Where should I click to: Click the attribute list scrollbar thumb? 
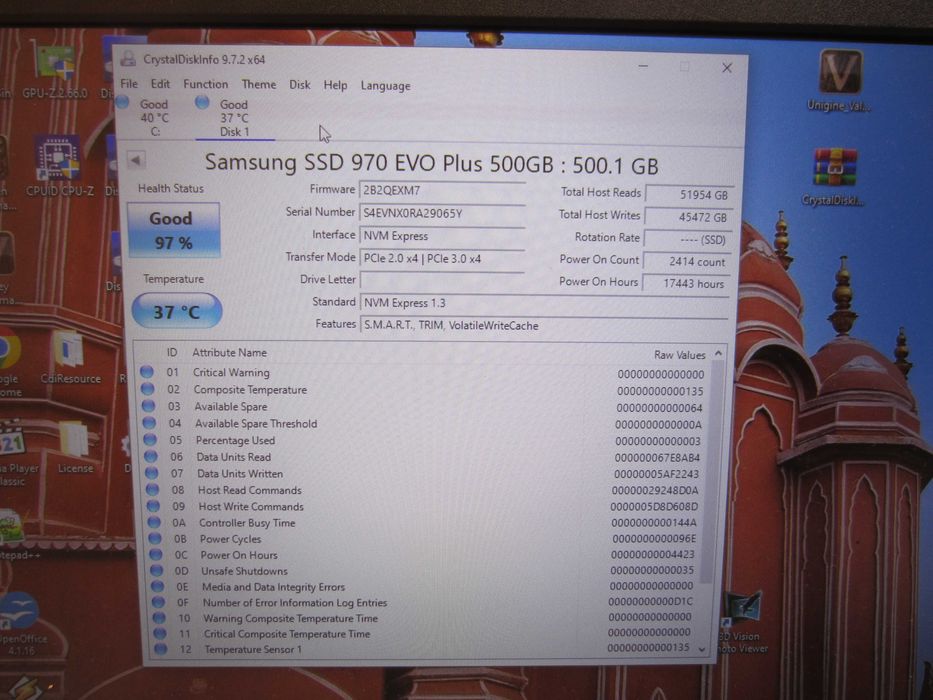tap(710, 473)
